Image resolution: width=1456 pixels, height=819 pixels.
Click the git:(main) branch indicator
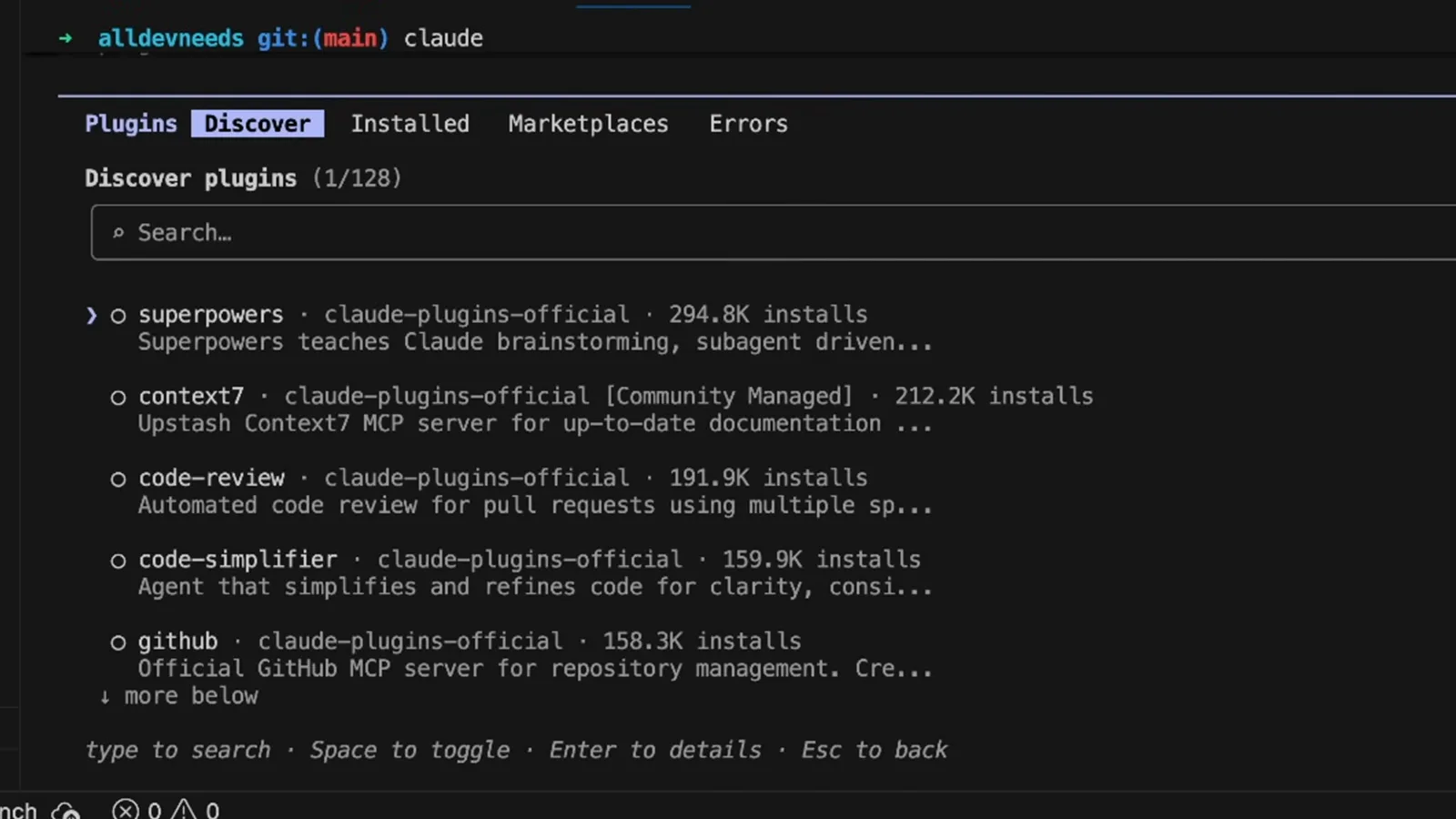323,38
